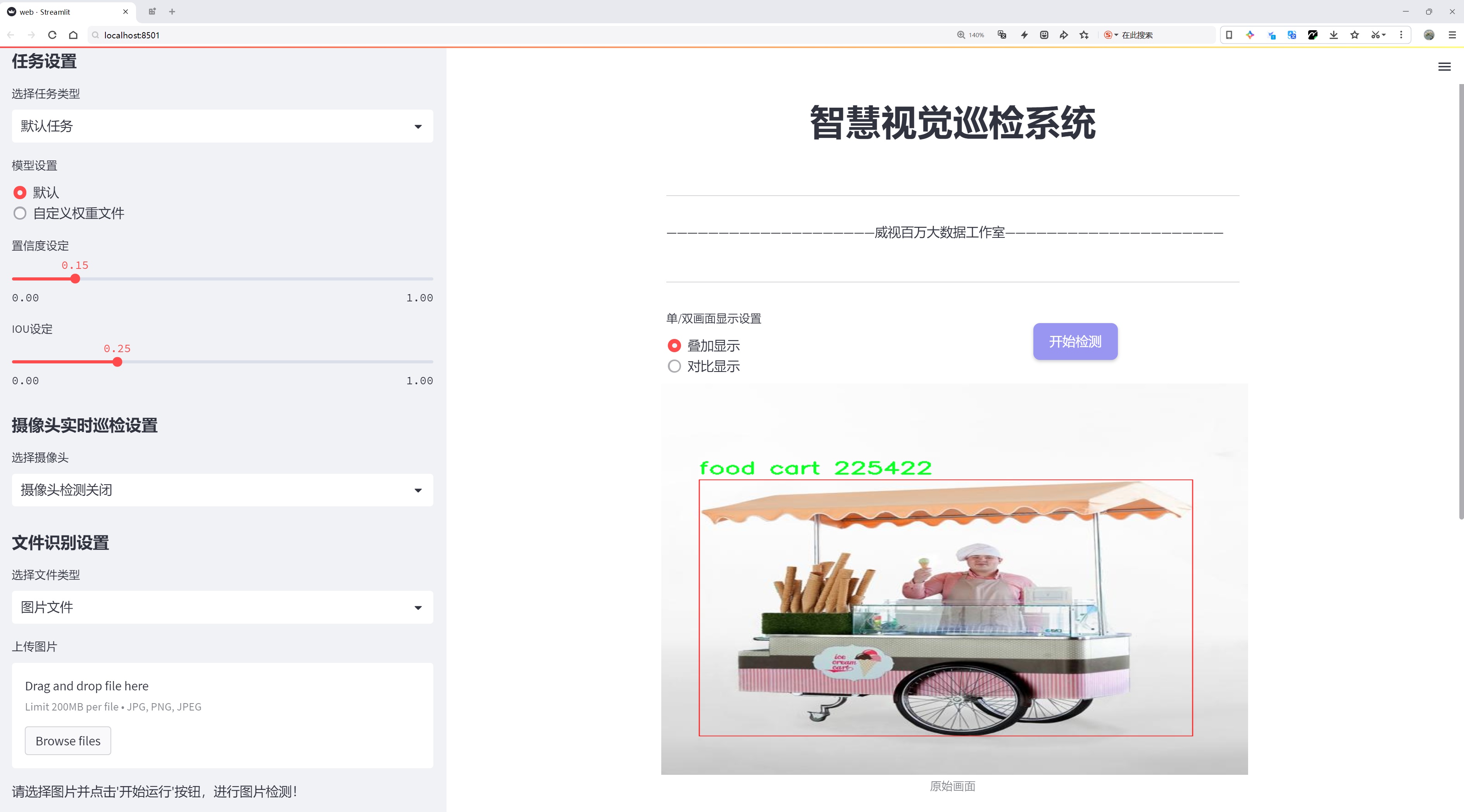Open the blue translation extension icon
Viewport: 1464px width, 812px height.
(x=1292, y=34)
